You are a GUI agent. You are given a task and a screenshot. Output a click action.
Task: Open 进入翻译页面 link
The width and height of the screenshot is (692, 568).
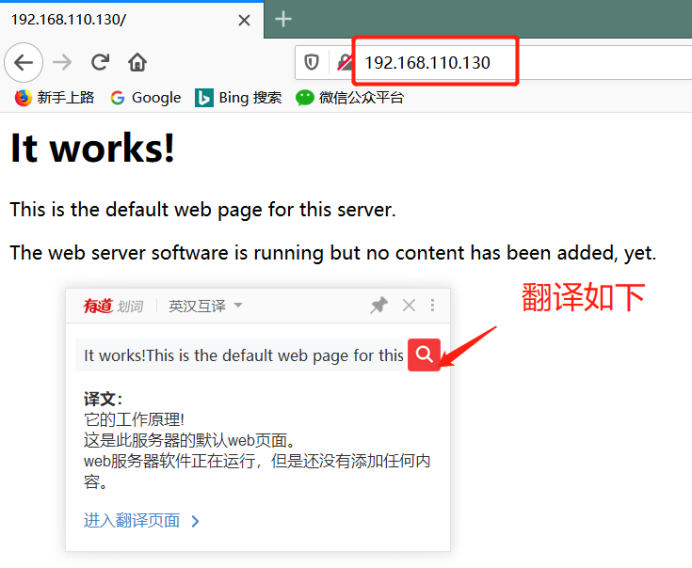point(141,521)
